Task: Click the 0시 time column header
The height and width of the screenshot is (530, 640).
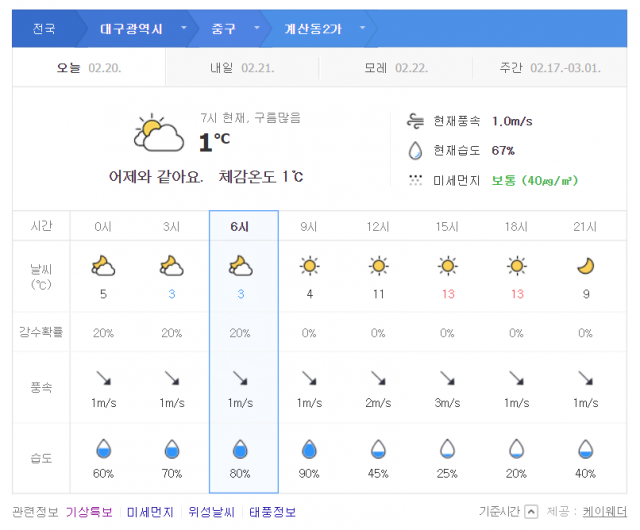Action: click(103, 226)
